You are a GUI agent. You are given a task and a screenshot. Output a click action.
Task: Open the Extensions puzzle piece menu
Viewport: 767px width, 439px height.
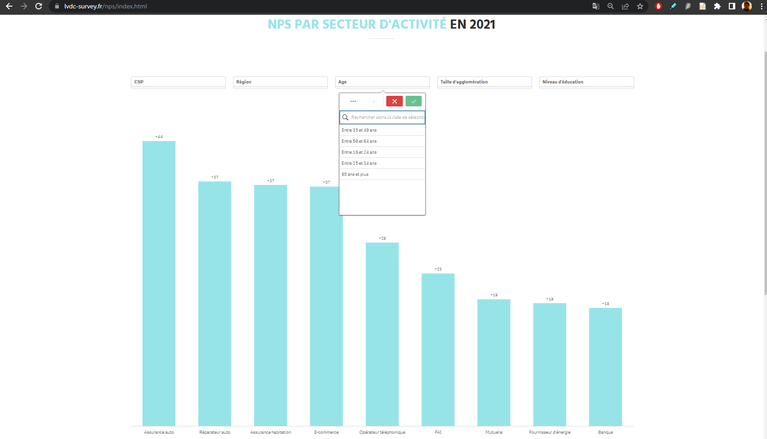tap(717, 6)
